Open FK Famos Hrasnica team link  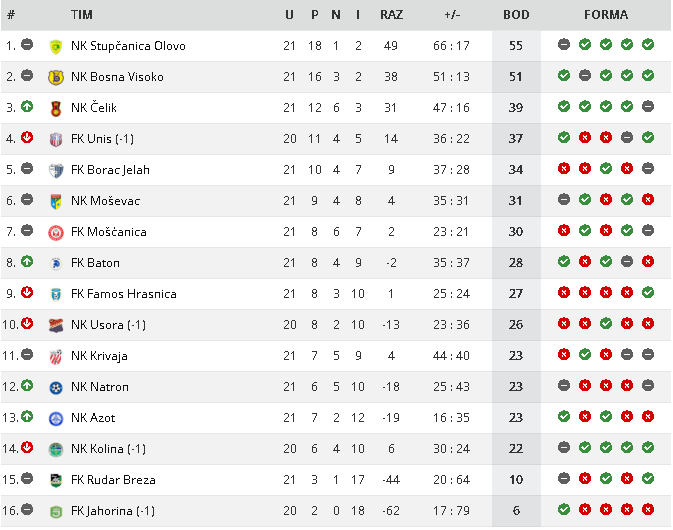click(123, 294)
